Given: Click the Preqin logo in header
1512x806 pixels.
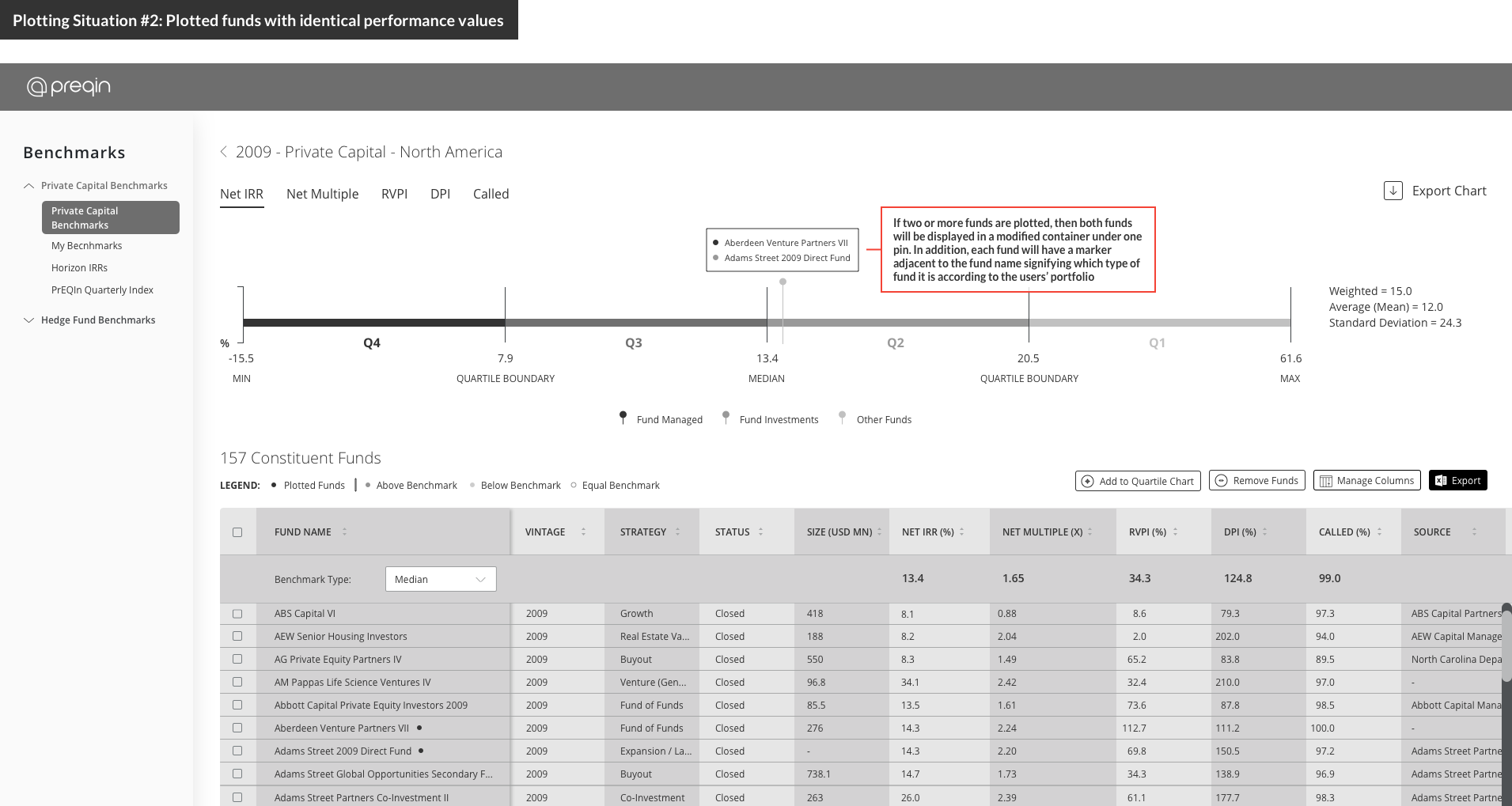Looking at the screenshot, I should 69,86.
